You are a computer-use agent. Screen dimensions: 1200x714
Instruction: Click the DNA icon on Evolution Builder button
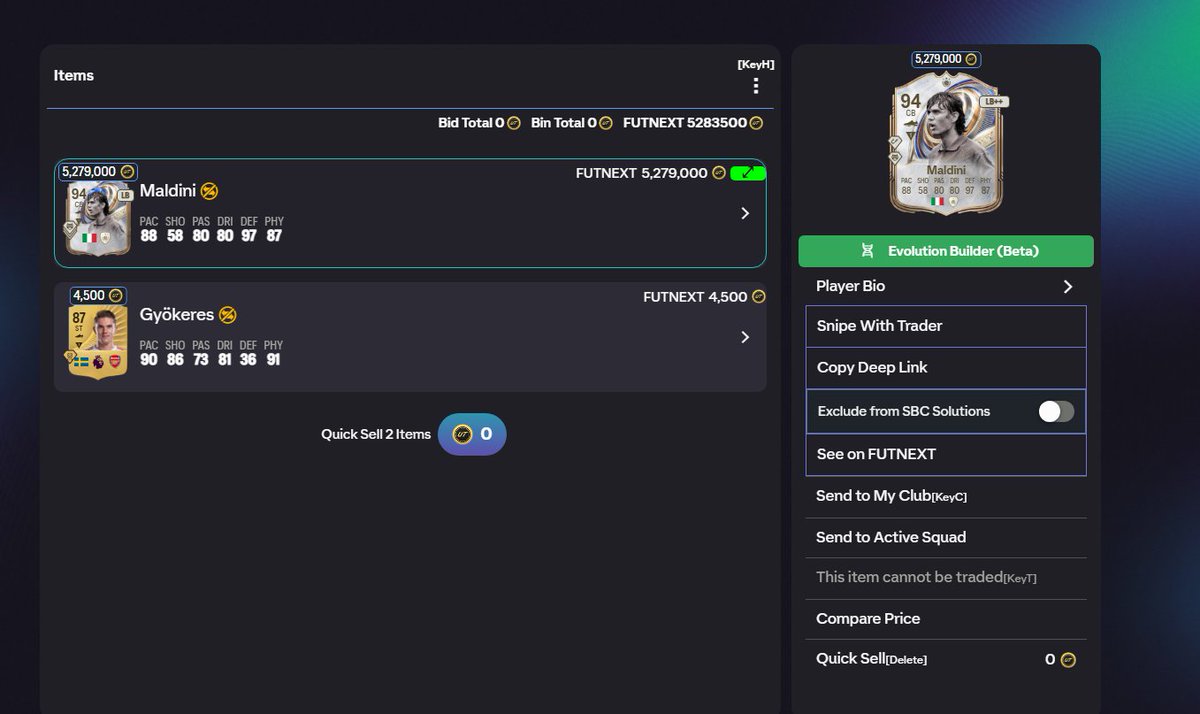(868, 251)
